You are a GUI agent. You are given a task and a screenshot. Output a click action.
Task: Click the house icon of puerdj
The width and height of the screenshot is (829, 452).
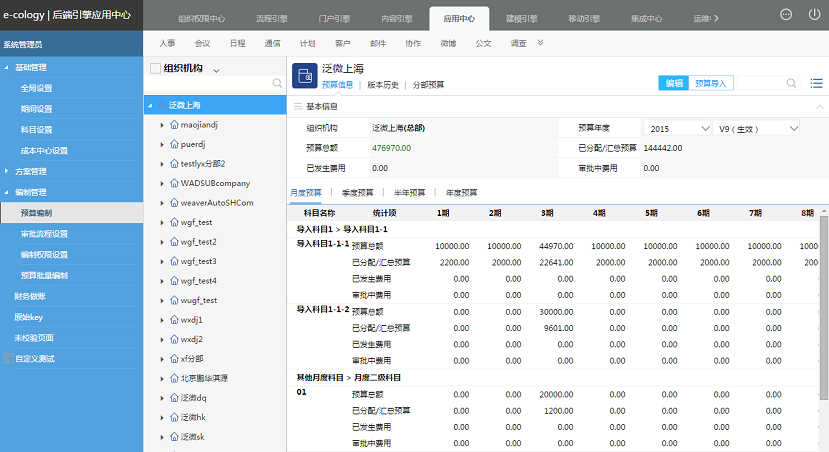(174, 144)
